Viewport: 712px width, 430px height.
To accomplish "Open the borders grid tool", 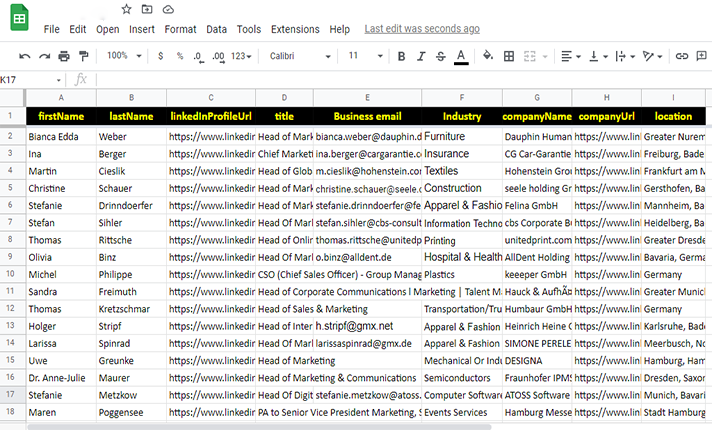I will pyautogui.click(x=508, y=56).
